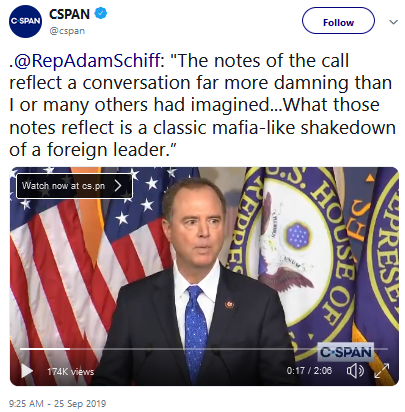This screenshot has width=405, height=412.
Task: Click the arrow in the Watch now banner
Action: 118,186
